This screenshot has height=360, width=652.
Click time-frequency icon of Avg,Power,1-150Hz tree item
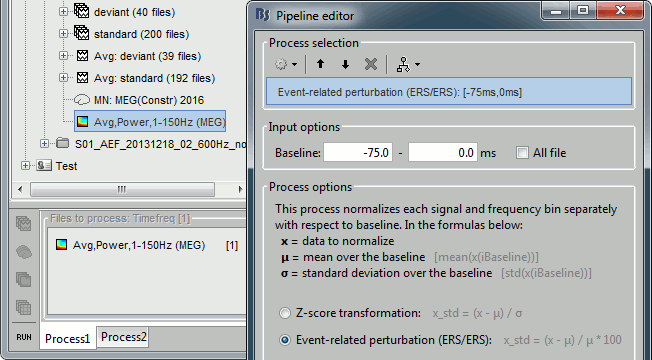(82, 122)
